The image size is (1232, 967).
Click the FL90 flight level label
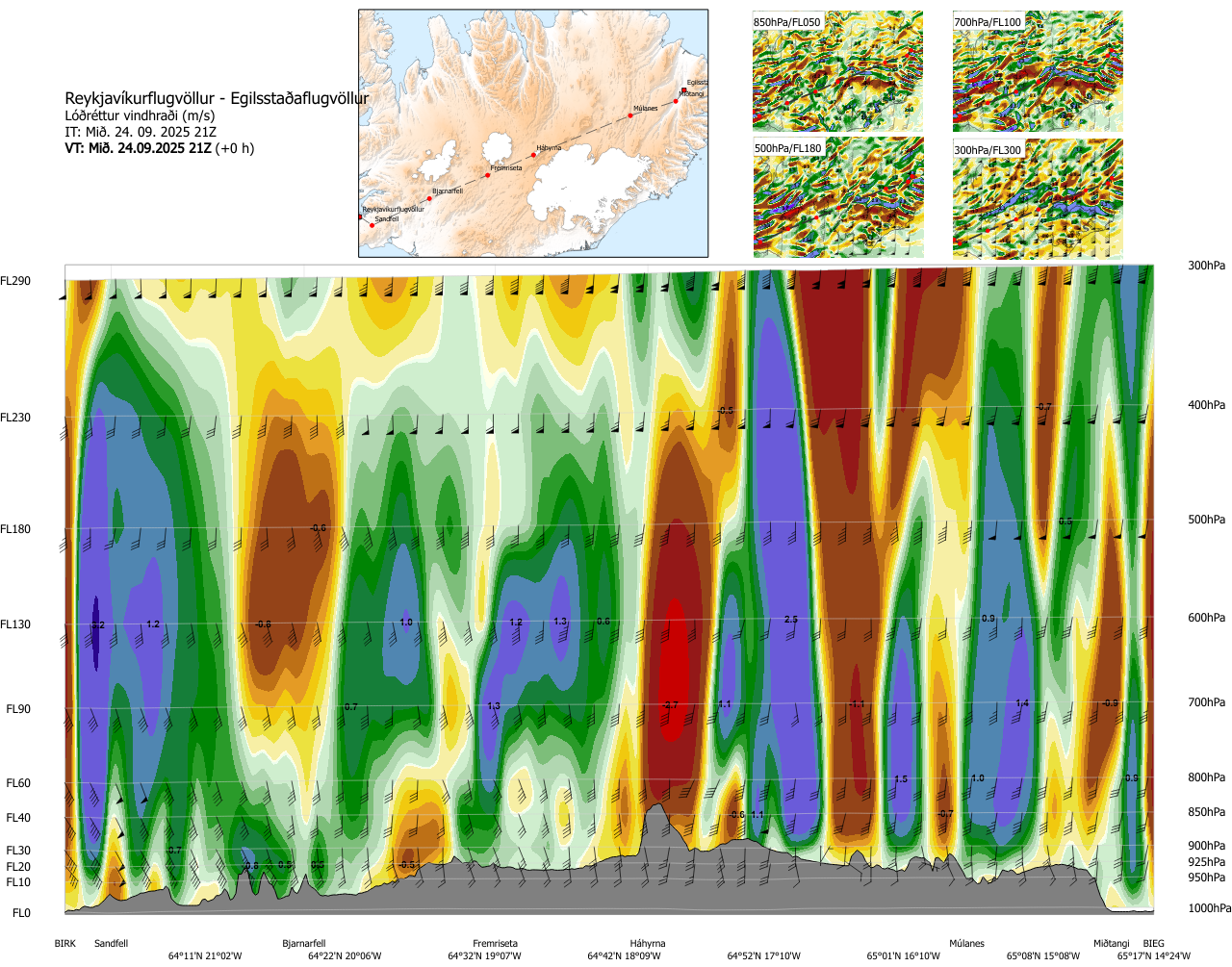click(x=18, y=709)
